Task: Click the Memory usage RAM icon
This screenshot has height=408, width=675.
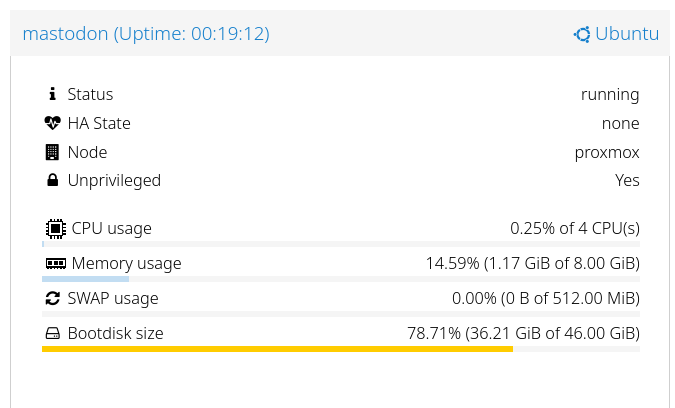Action: 56,264
